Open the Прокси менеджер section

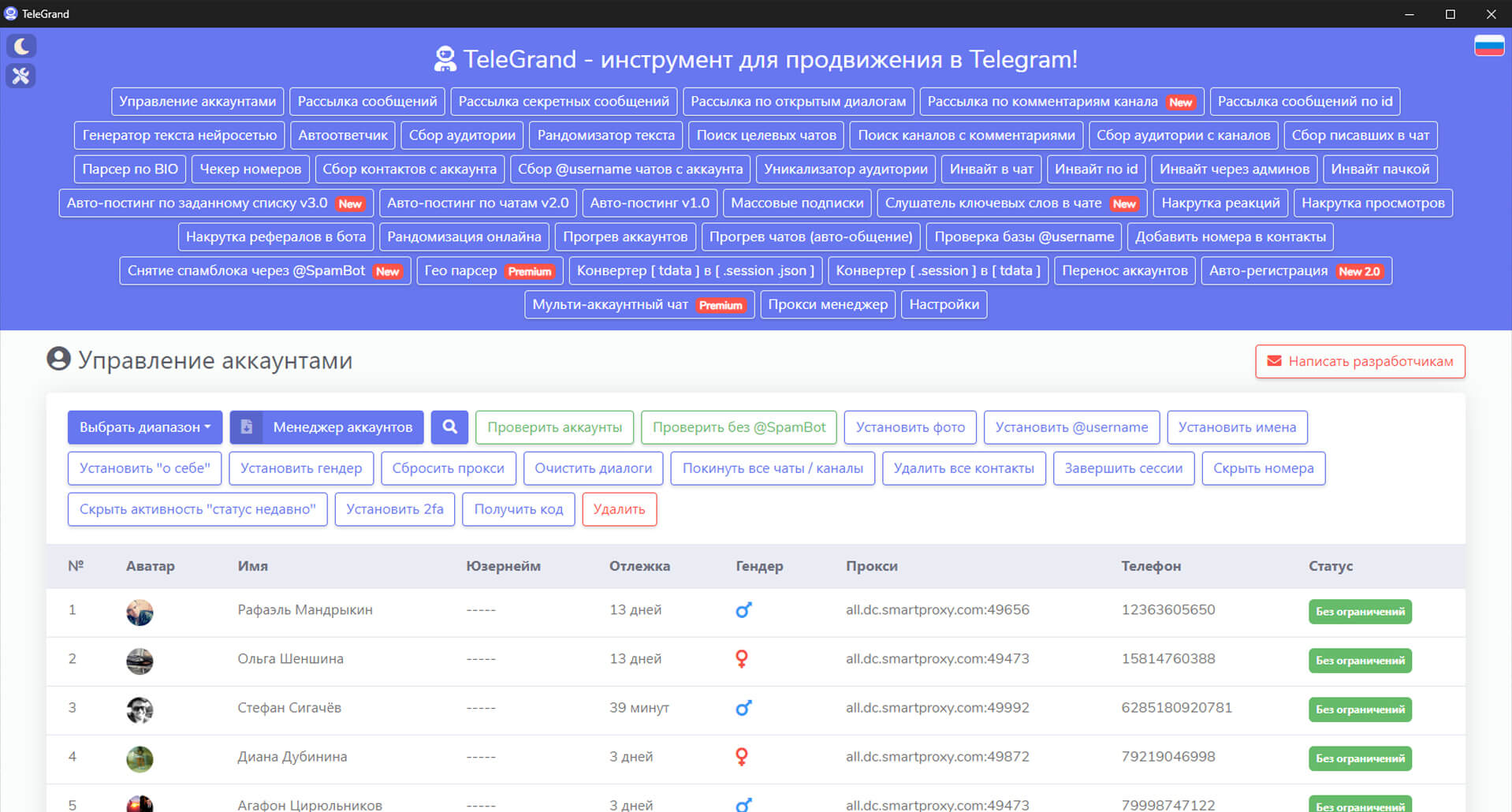827,305
